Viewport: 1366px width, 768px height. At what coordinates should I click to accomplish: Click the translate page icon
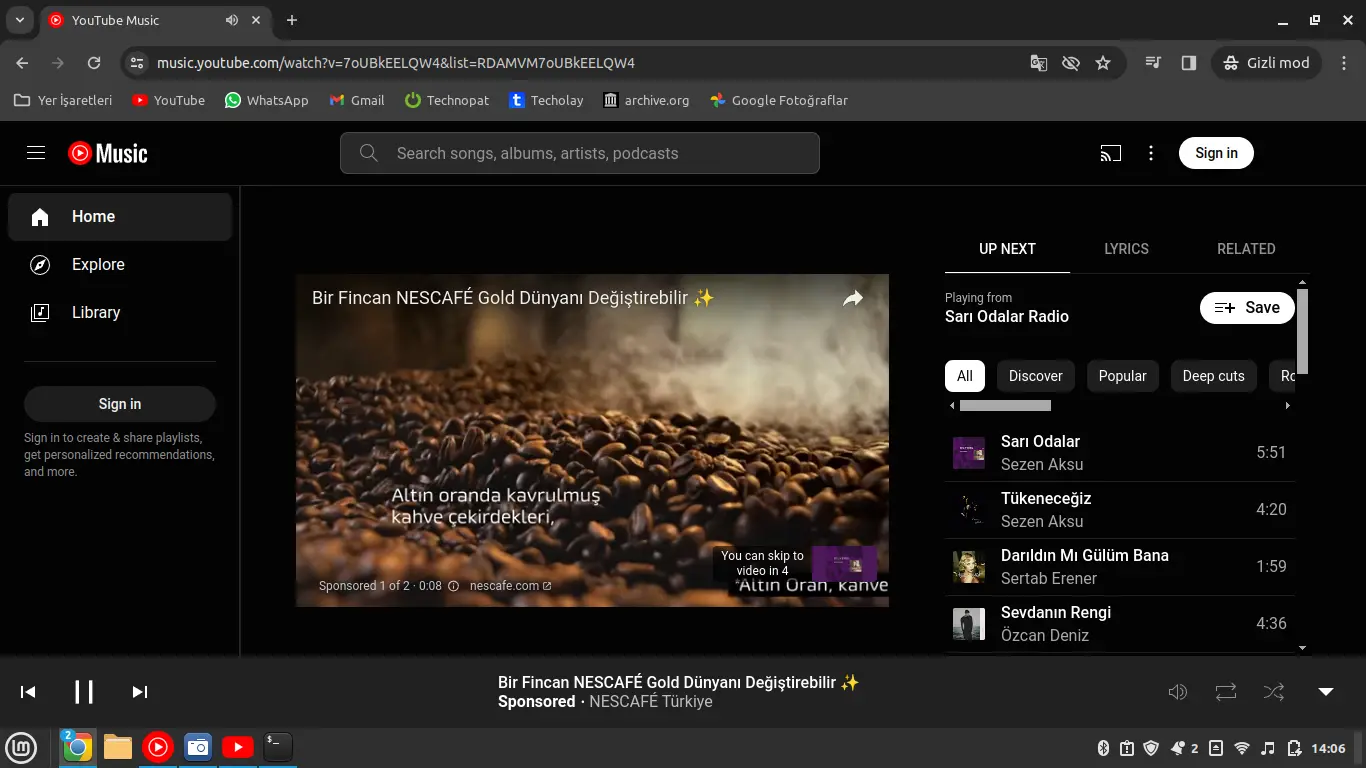click(x=1039, y=63)
